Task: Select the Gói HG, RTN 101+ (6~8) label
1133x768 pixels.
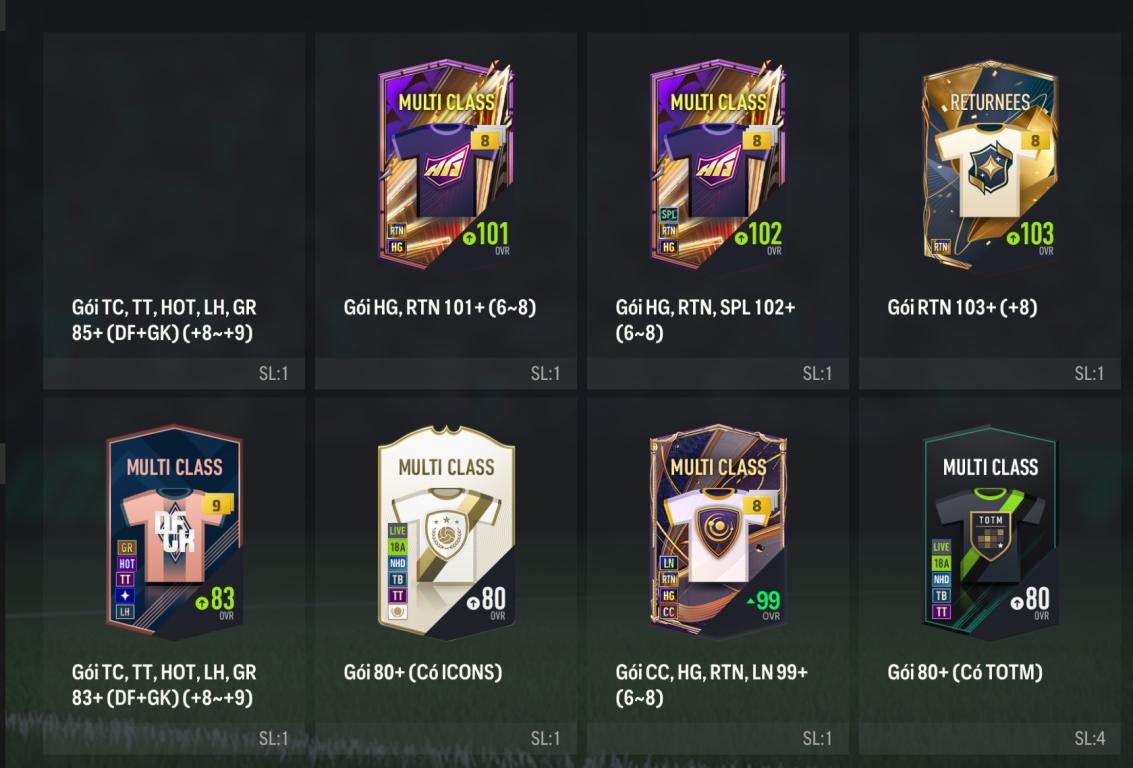Action: click(x=439, y=307)
